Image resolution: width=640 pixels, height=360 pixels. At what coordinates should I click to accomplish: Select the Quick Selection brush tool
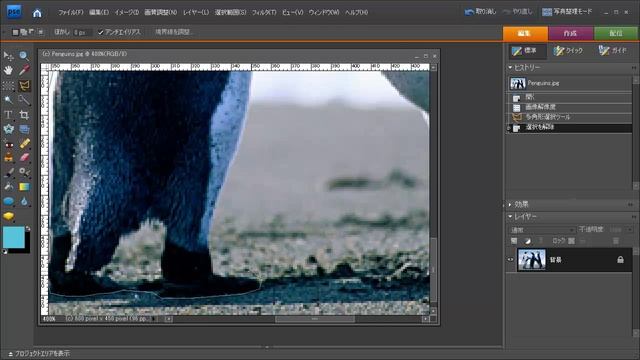(24, 100)
